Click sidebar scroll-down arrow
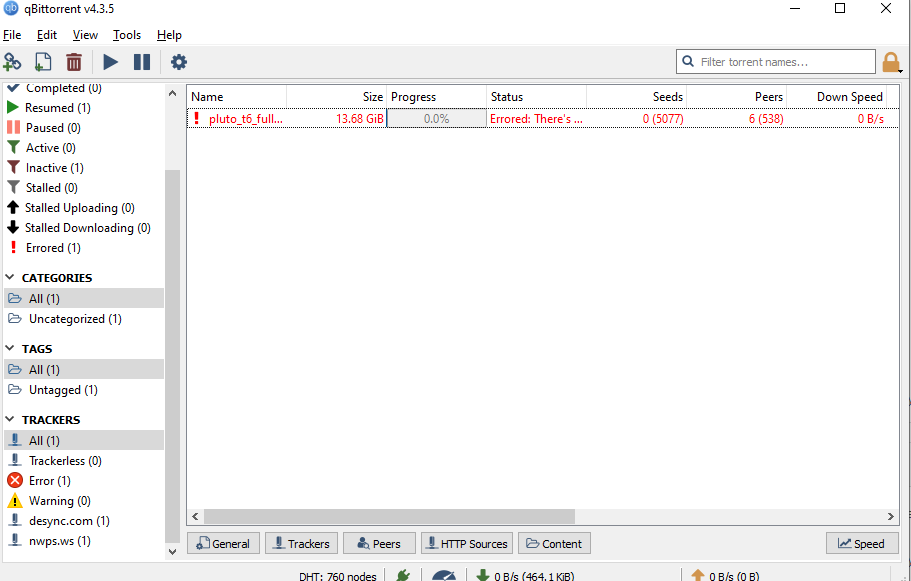 coord(173,552)
